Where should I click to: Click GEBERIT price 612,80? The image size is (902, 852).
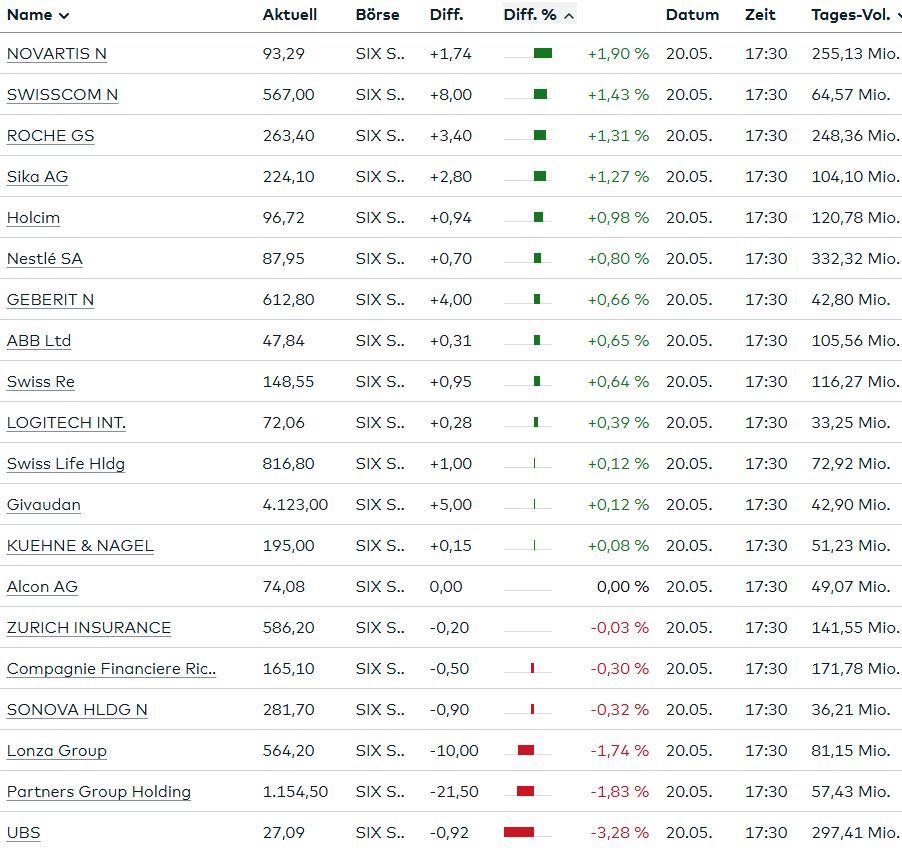point(288,300)
